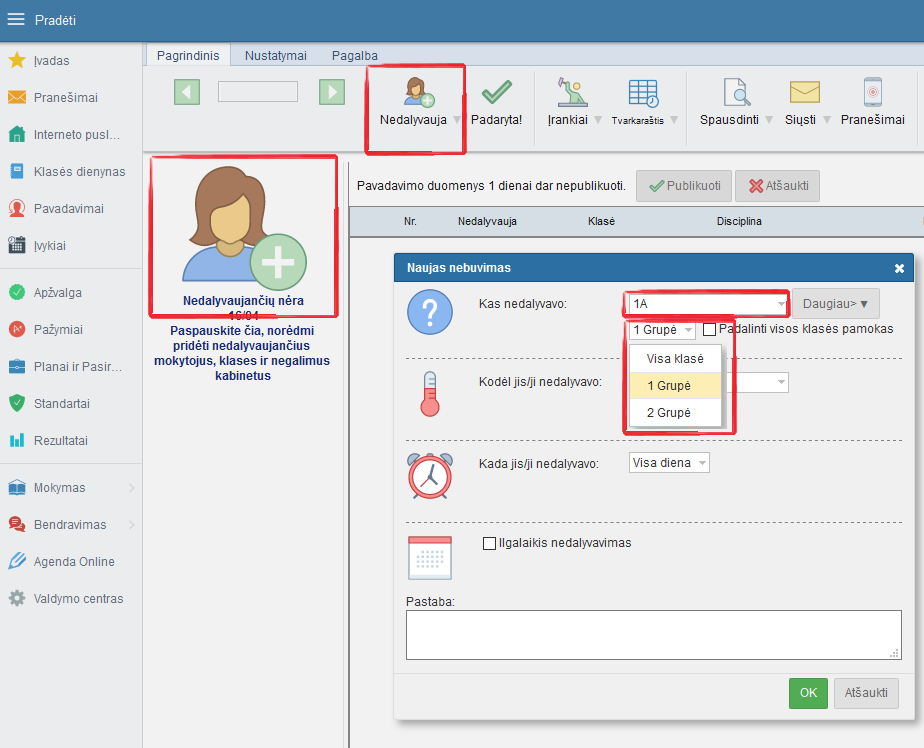924x748 pixels.
Task: Click the Spausdinti print icon
Action: coord(736,93)
